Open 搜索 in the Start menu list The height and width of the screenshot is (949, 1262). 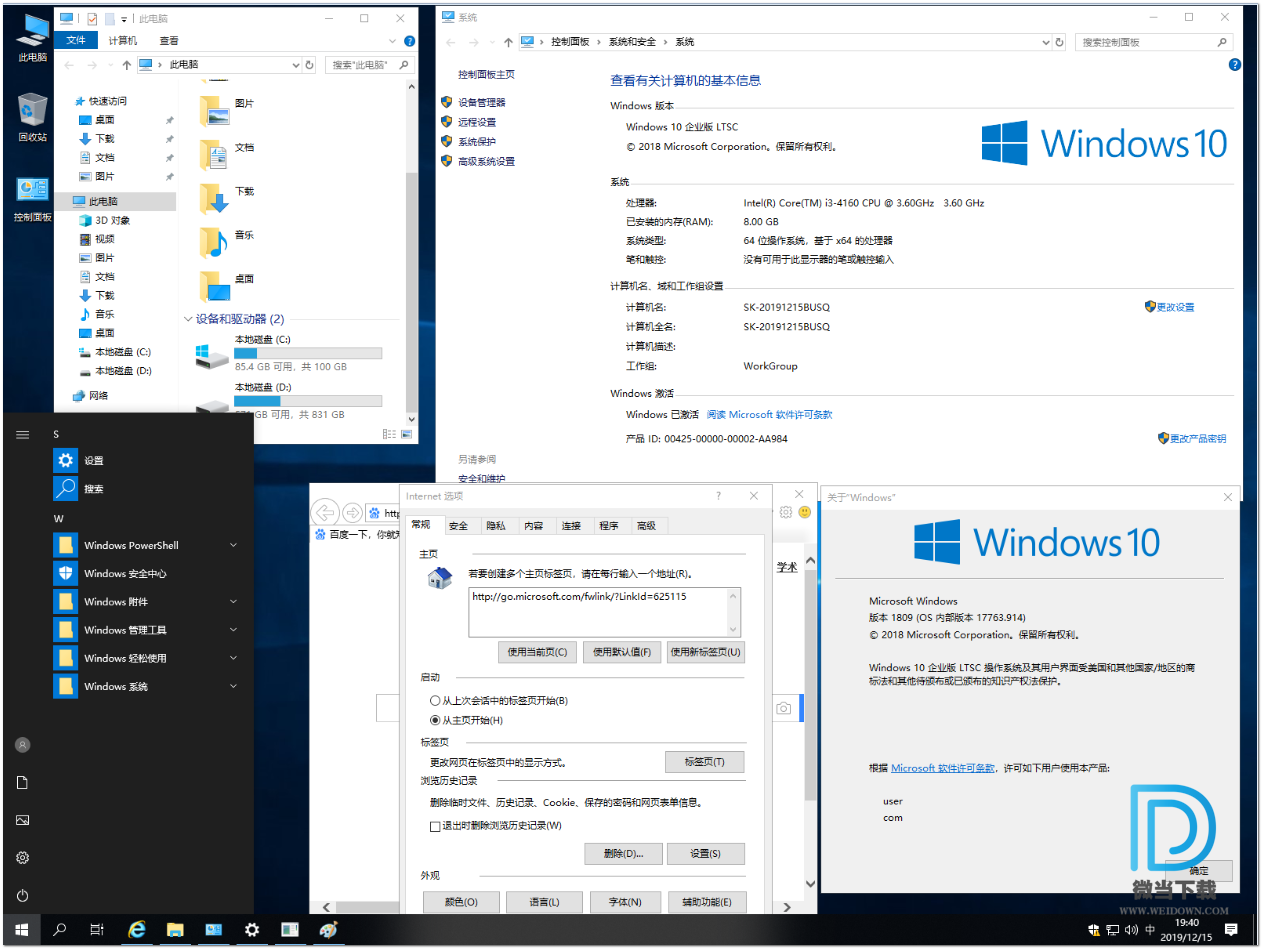point(150,489)
